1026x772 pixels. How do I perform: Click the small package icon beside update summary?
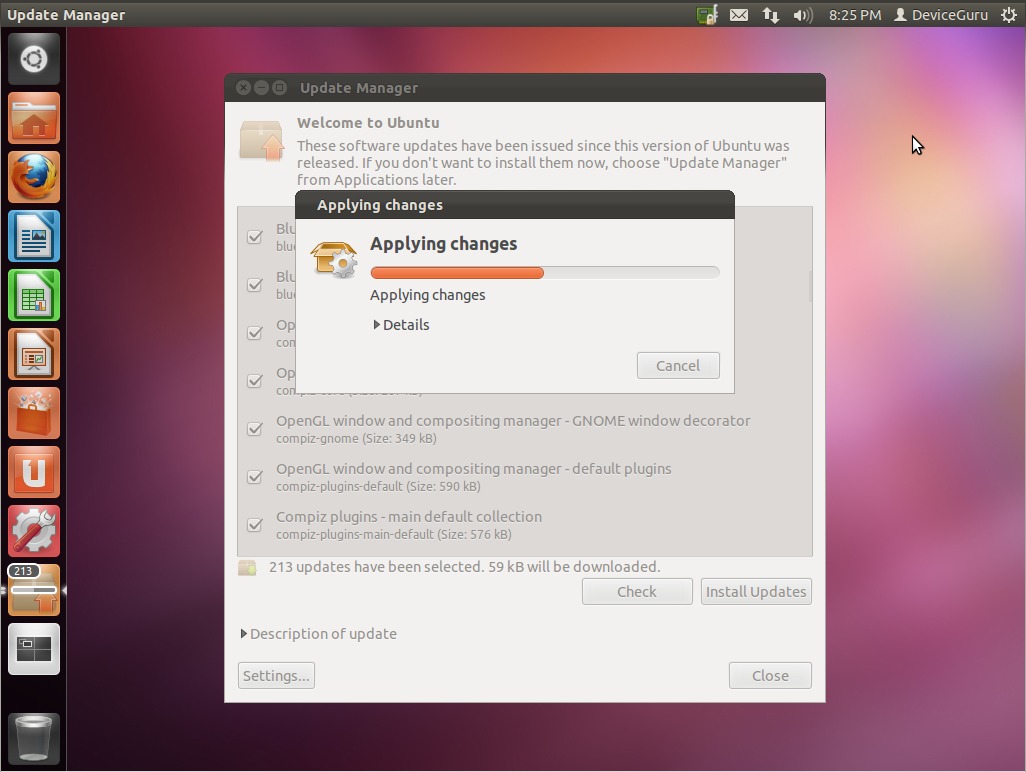(x=247, y=567)
